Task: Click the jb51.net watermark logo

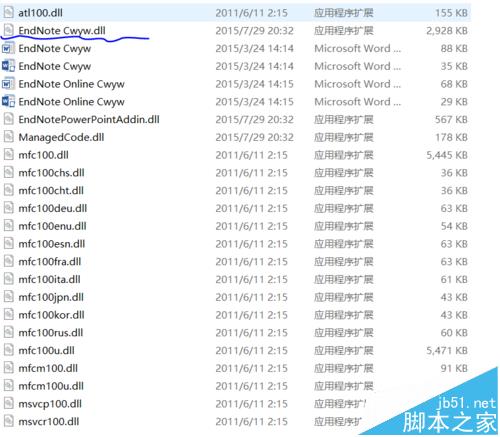Action: click(450, 413)
